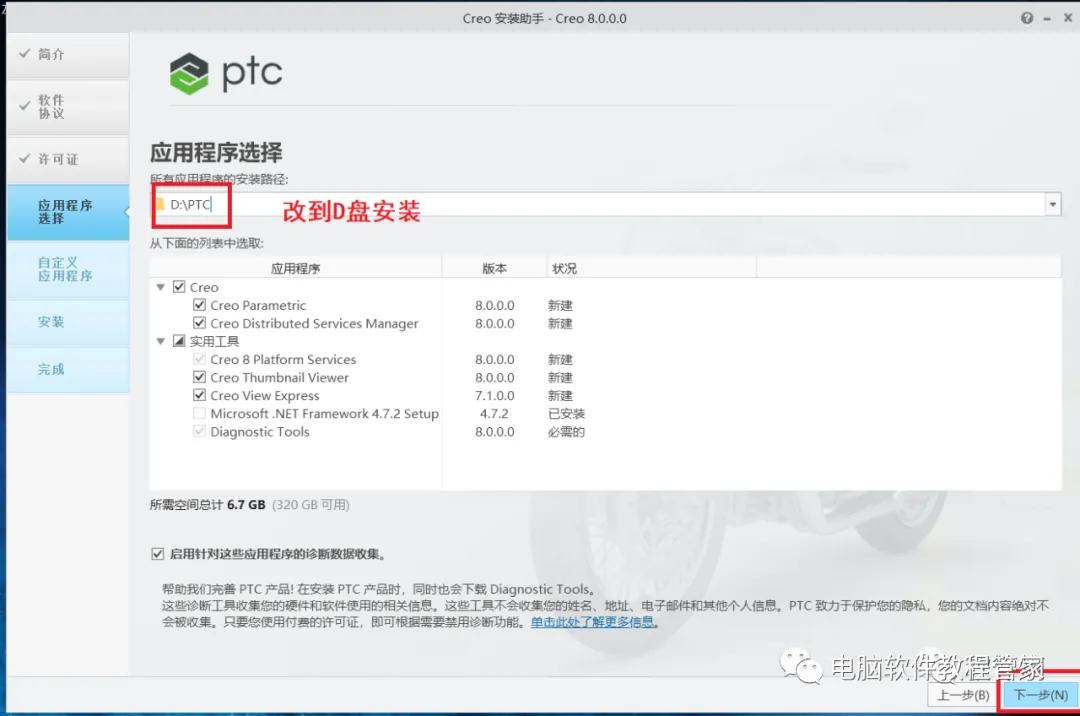Click the ptc logo
This screenshot has width=1080, height=716.
[226, 73]
